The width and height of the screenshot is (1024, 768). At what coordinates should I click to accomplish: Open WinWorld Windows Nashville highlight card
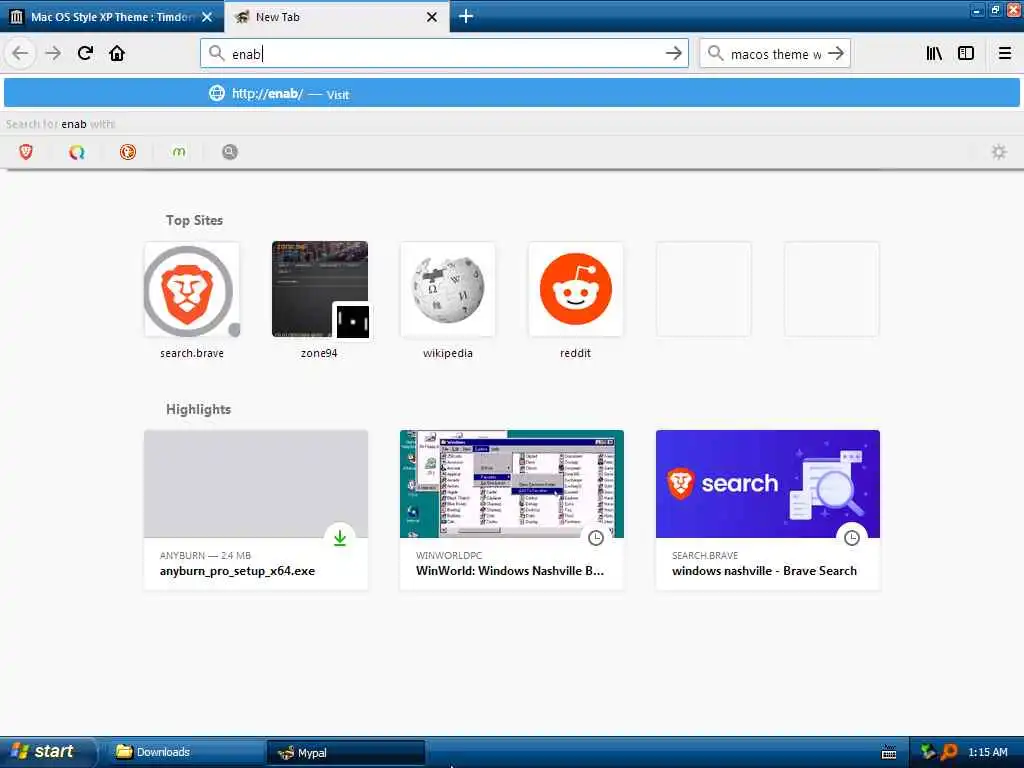pos(512,510)
